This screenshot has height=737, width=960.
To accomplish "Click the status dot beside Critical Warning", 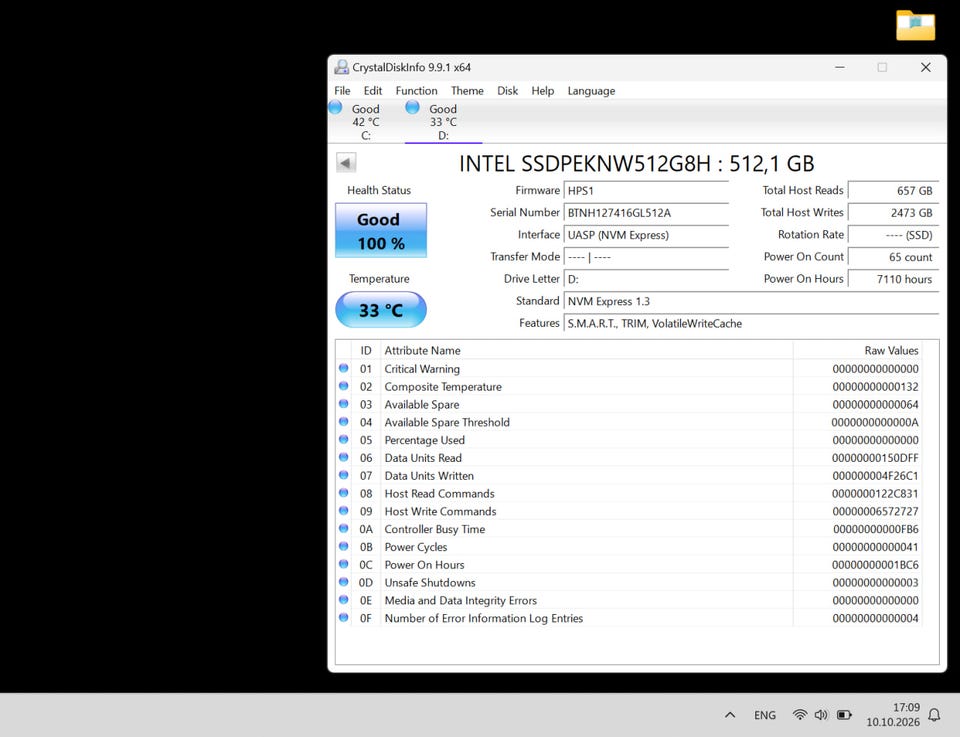I will (343, 368).
